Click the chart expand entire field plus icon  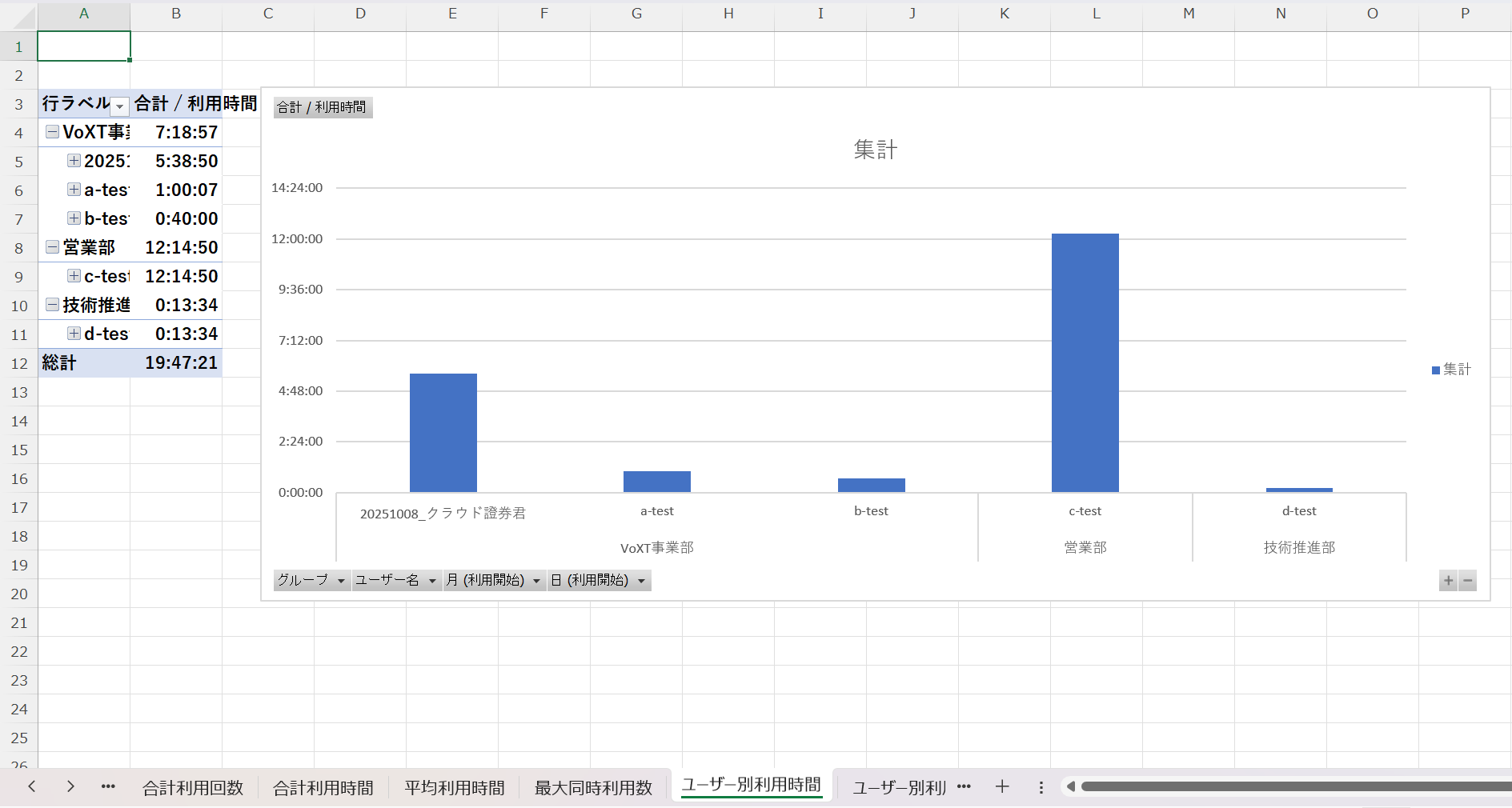pos(1448,581)
